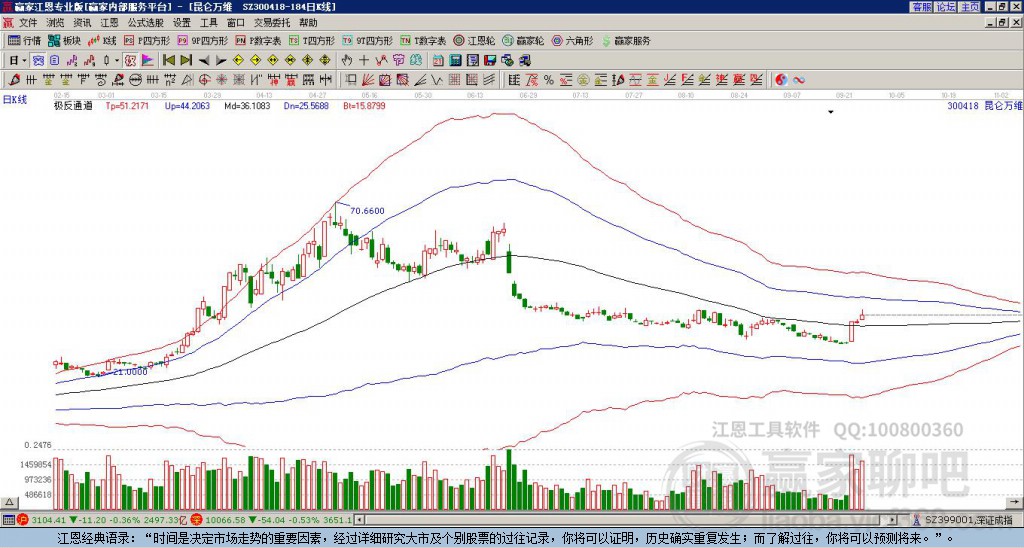The width and height of the screenshot is (1024, 548).
Task: Click the 70.6600 peak price label
Action: click(367, 211)
